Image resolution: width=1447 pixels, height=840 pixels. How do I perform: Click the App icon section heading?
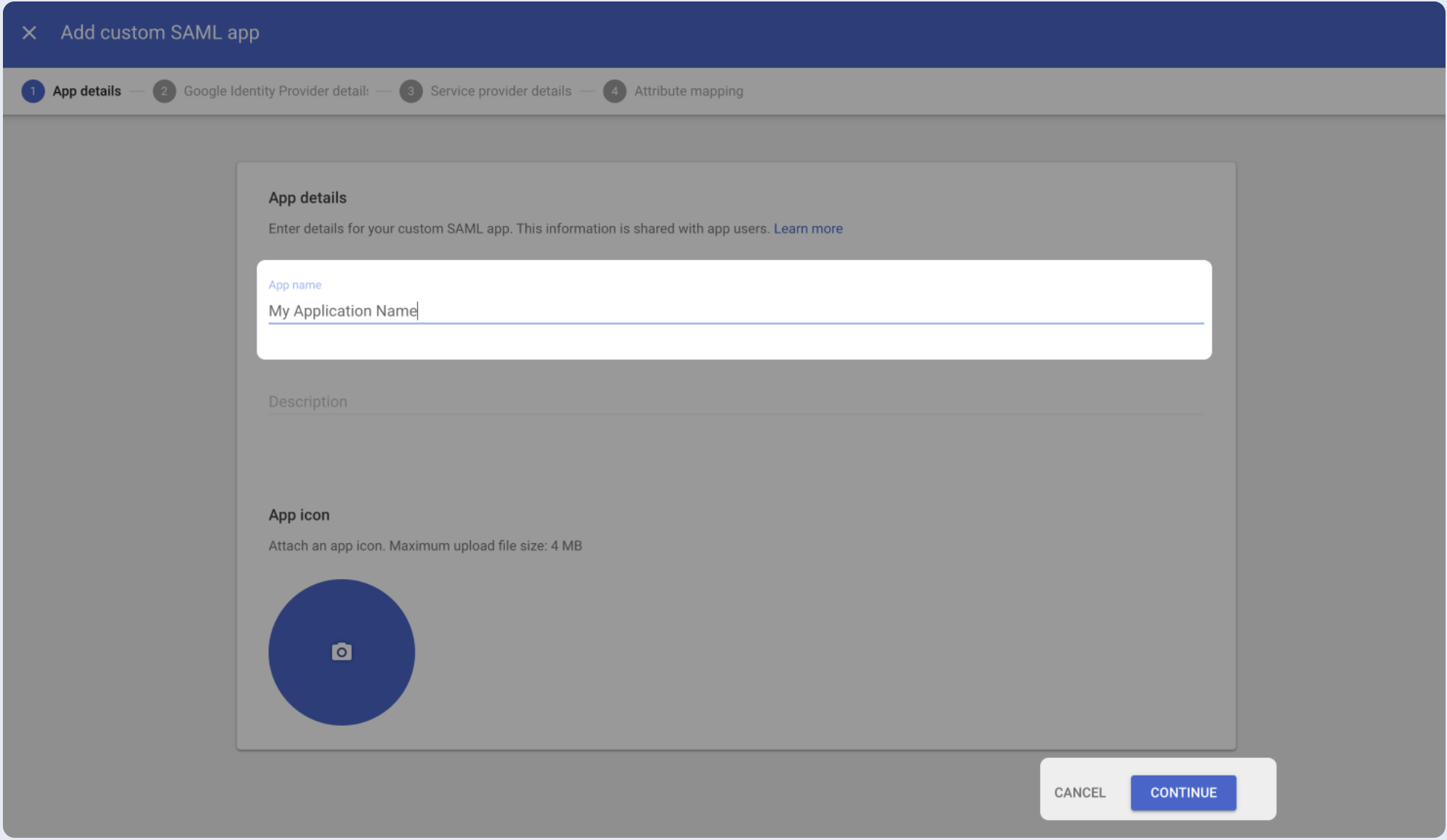[x=299, y=515]
